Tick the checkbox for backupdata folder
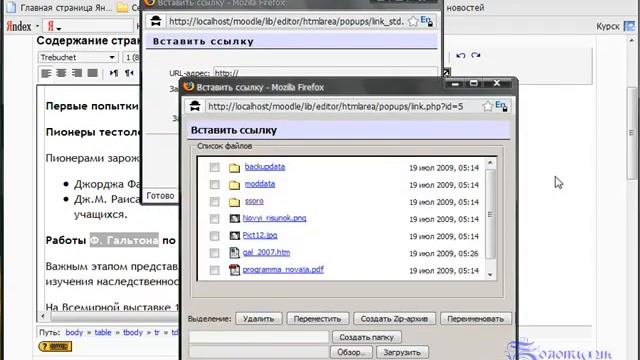This screenshot has height=360, width=640. point(214,167)
